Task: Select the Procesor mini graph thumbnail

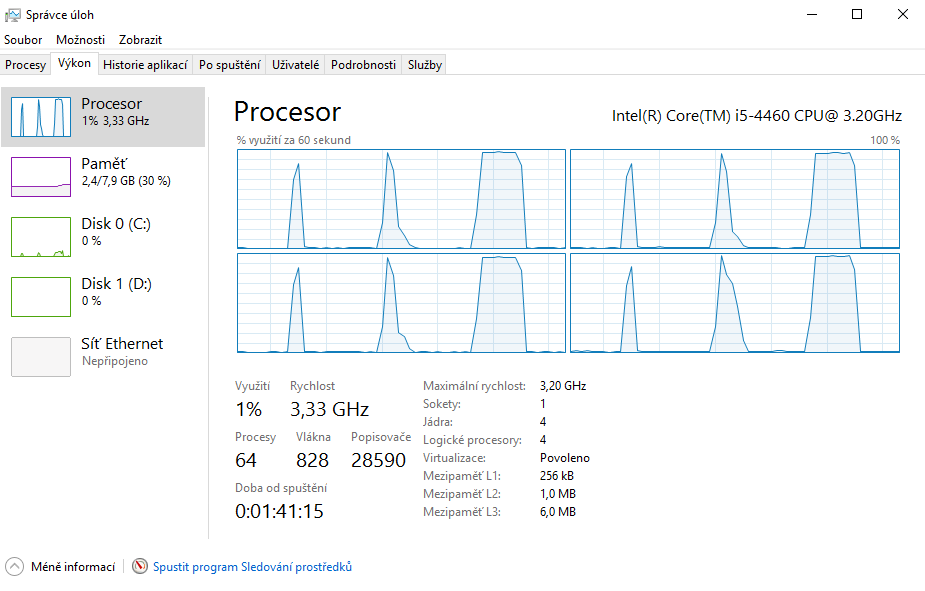Action: point(41,117)
